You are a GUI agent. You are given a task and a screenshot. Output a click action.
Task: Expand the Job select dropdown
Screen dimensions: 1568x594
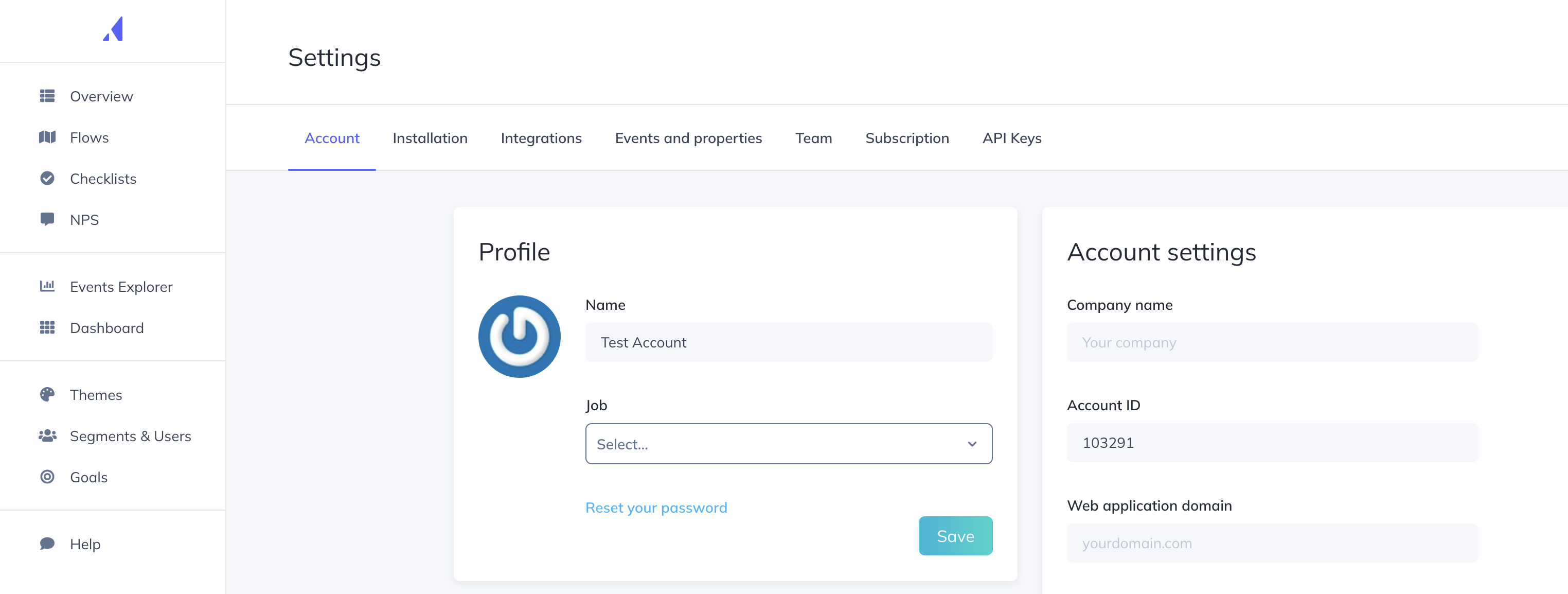coord(789,444)
